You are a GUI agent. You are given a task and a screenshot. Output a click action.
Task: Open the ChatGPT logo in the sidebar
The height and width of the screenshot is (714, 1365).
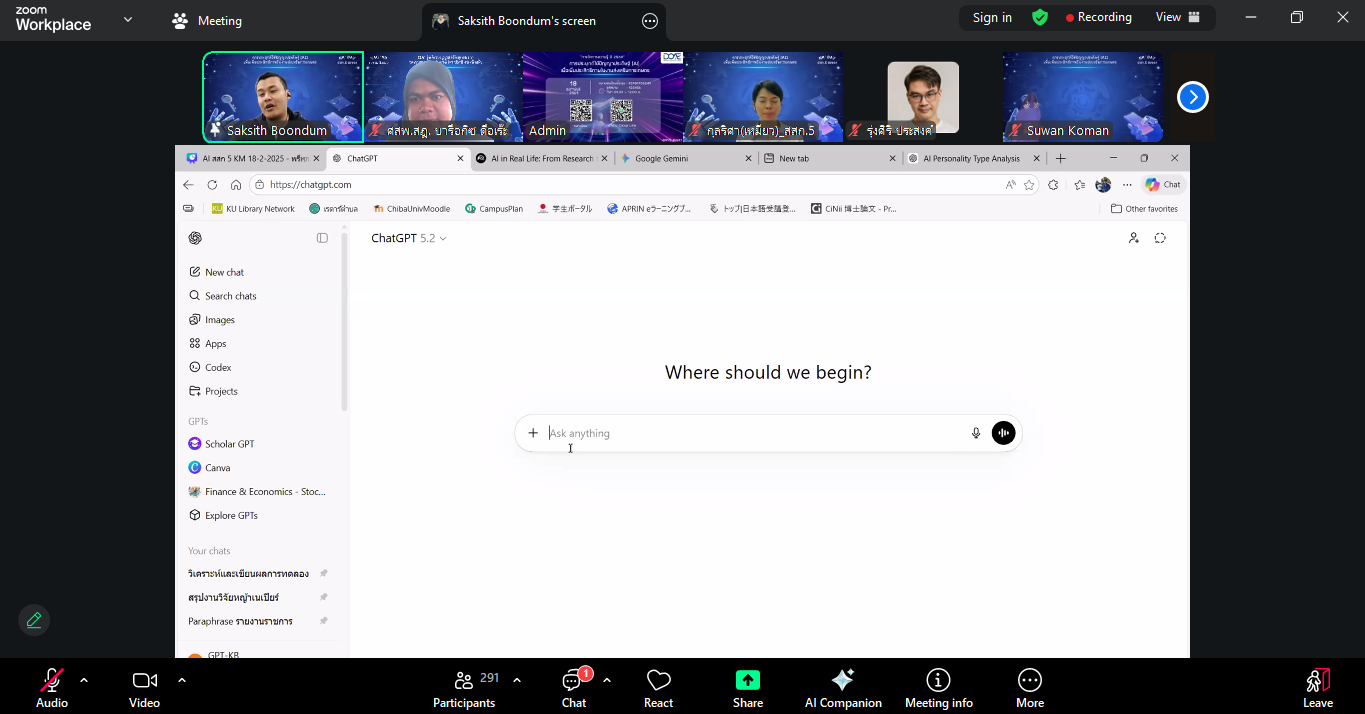(x=195, y=238)
